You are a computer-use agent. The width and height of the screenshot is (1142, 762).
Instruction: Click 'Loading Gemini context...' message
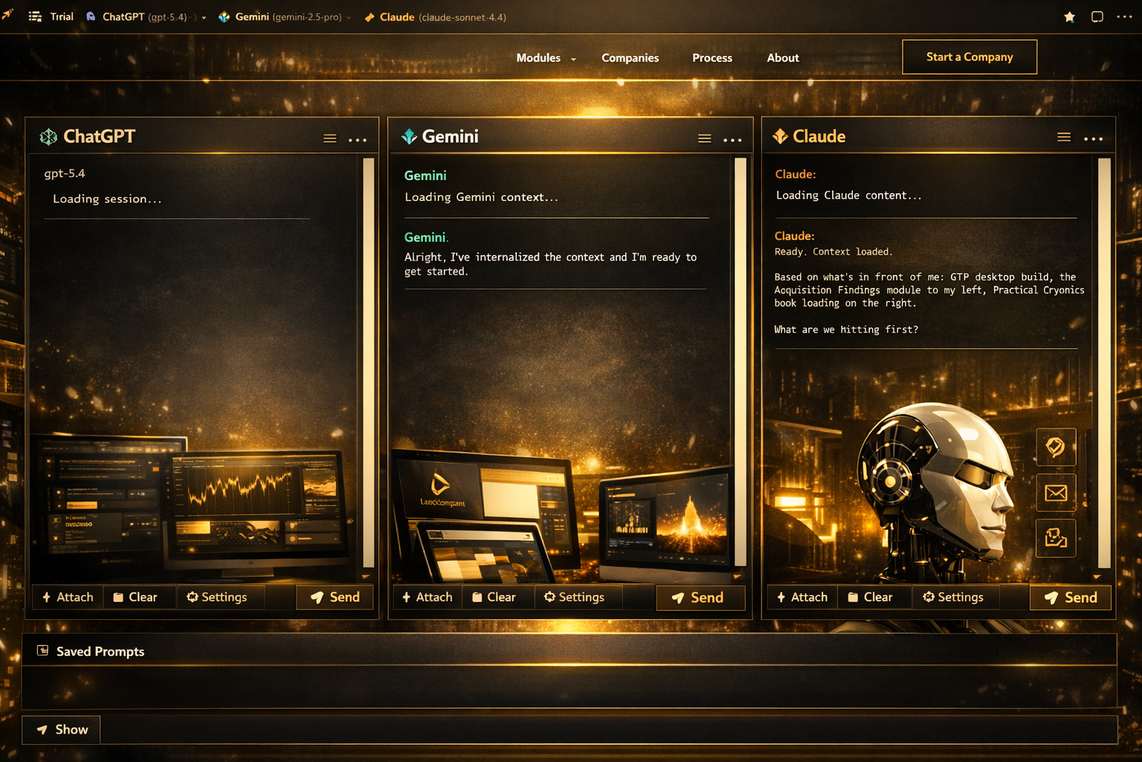(x=481, y=197)
